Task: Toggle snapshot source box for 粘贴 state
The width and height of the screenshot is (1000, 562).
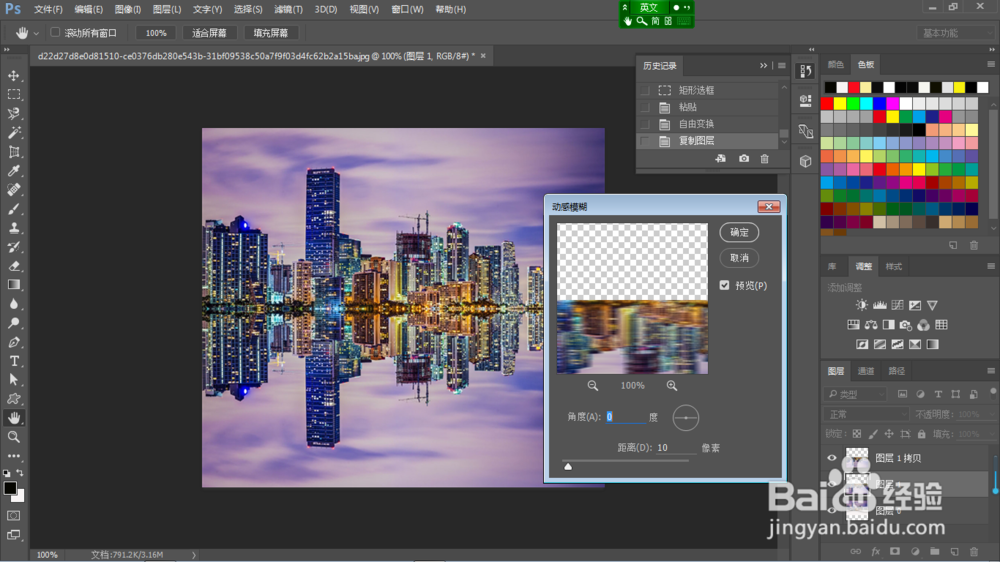Action: coord(645,107)
